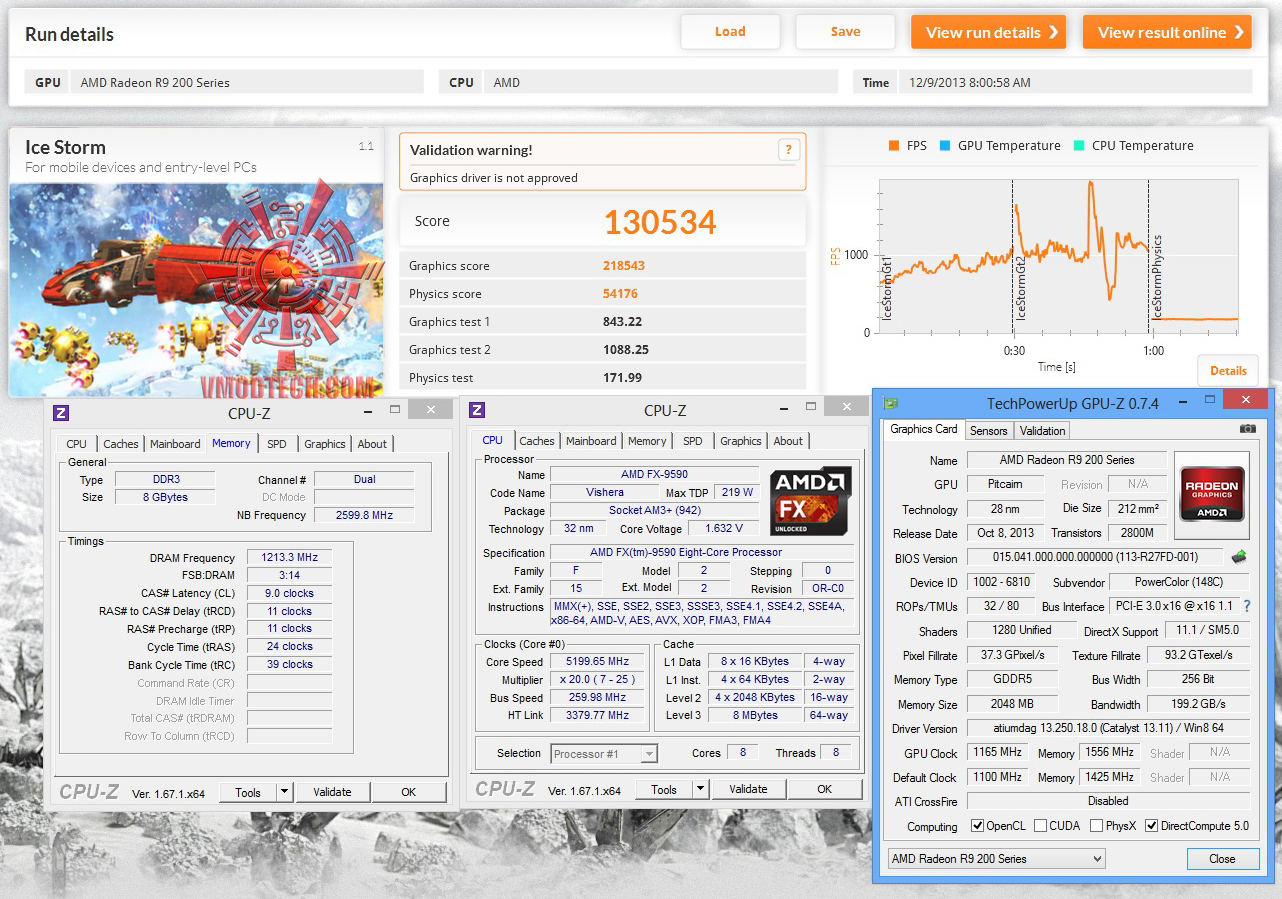Click the Save button in Run details

pyautogui.click(x=845, y=32)
